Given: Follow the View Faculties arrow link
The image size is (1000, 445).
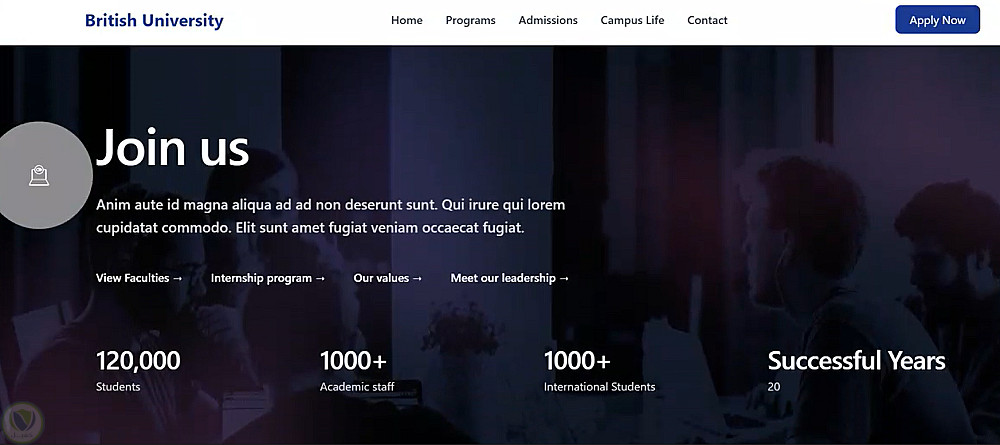Looking at the screenshot, I should [139, 278].
